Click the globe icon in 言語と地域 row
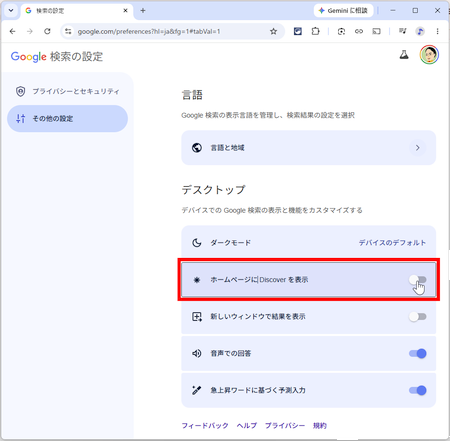This screenshot has height=441, width=450. pyautogui.click(x=197, y=148)
